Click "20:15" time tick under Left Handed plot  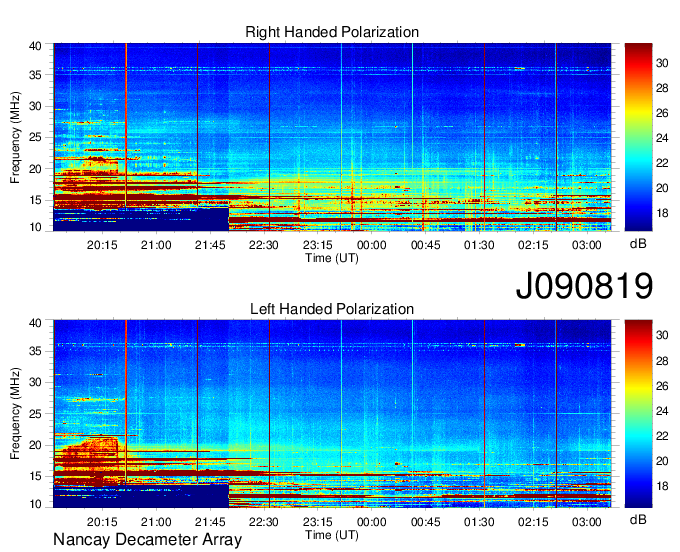point(102,522)
